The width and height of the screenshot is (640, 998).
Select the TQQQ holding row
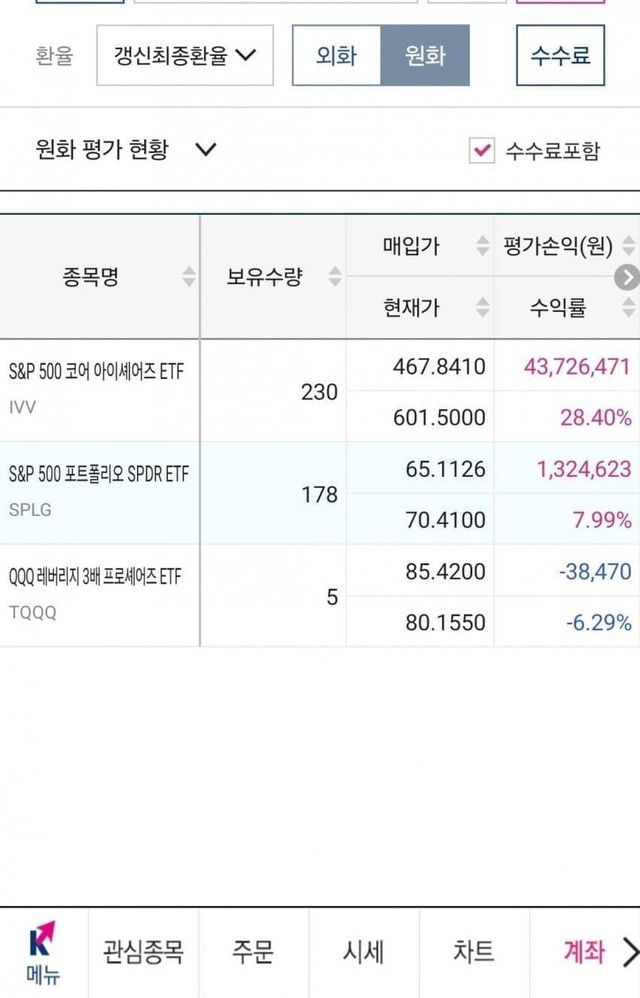(x=100, y=595)
